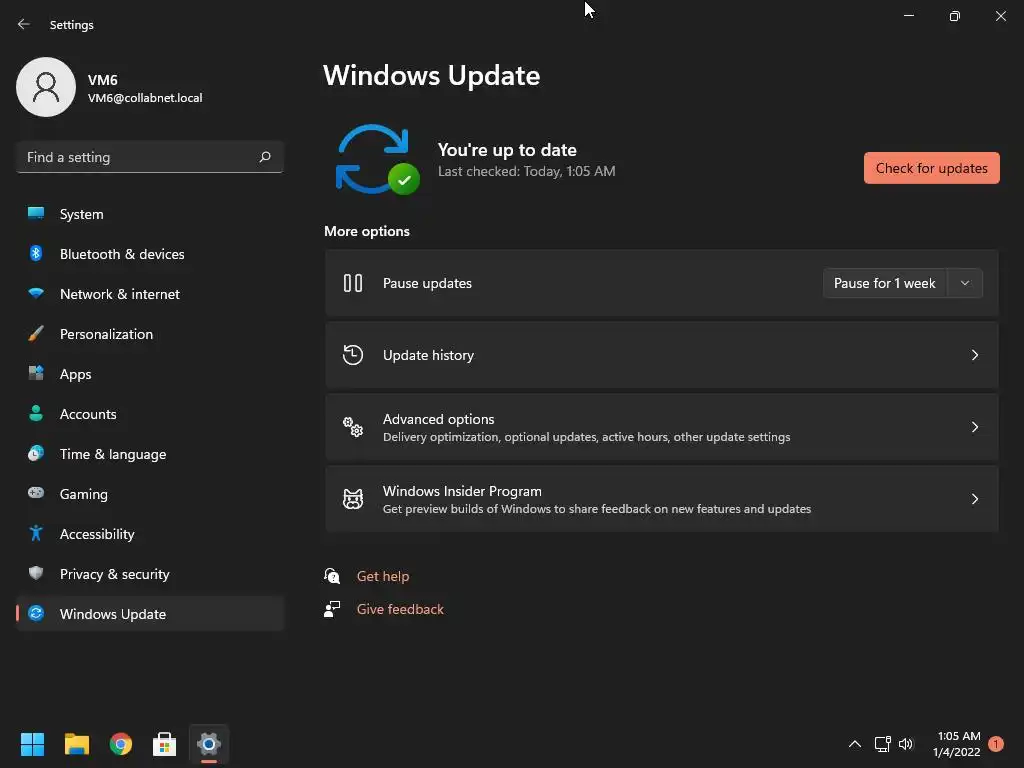Click the back arrow in Settings header
Viewport: 1024px width, 768px height.
pos(24,24)
